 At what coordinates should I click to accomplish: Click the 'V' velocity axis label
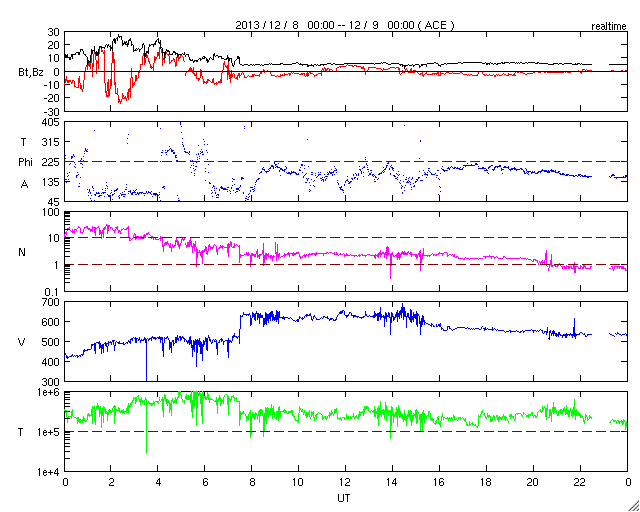pyautogui.click(x=21, y=342)
